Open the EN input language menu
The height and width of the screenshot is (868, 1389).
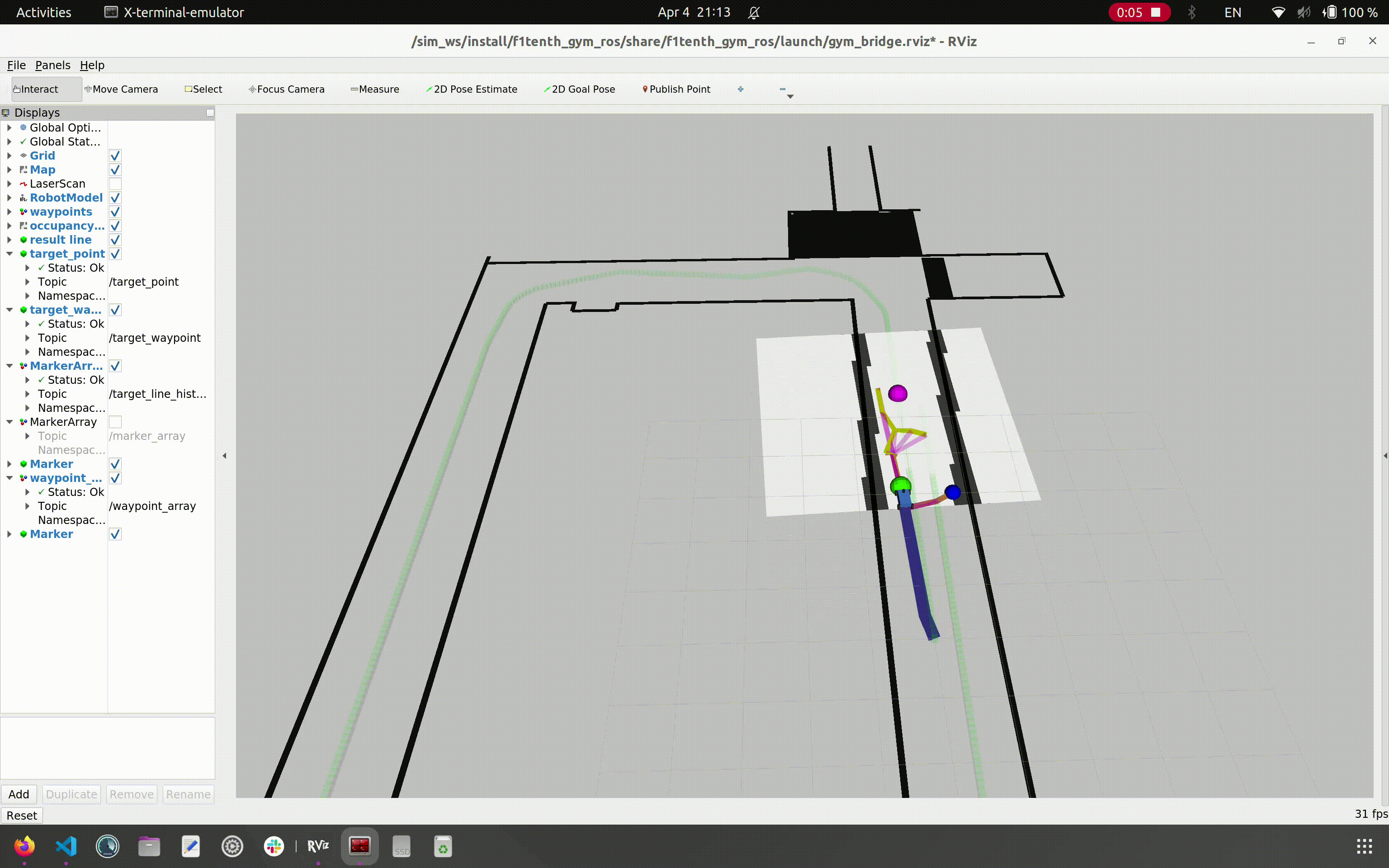click(1232, 12)
